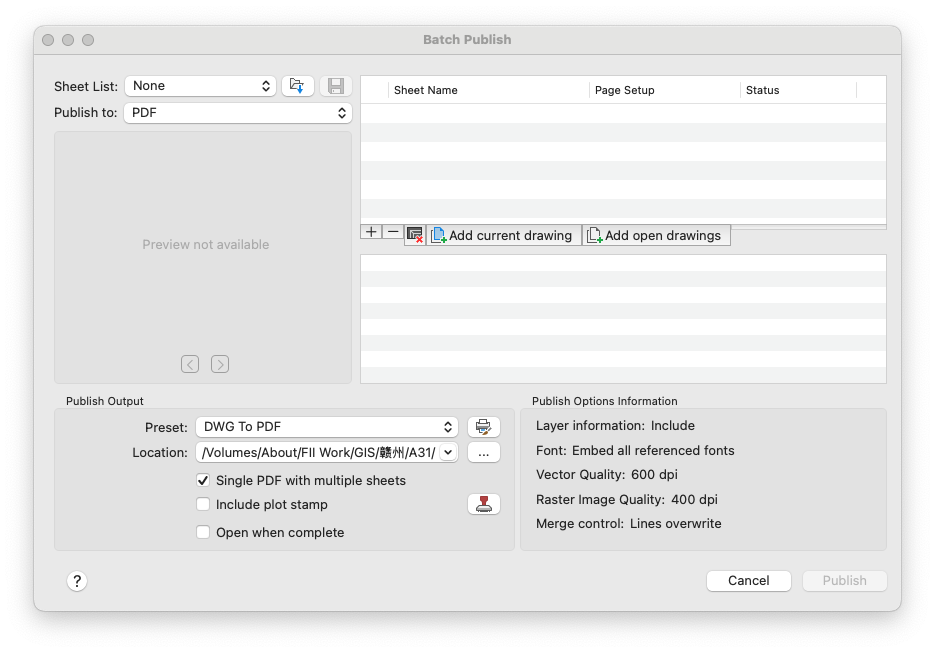
Task: Click the save sheet list disk icon
Action: [x=335, y=86]
